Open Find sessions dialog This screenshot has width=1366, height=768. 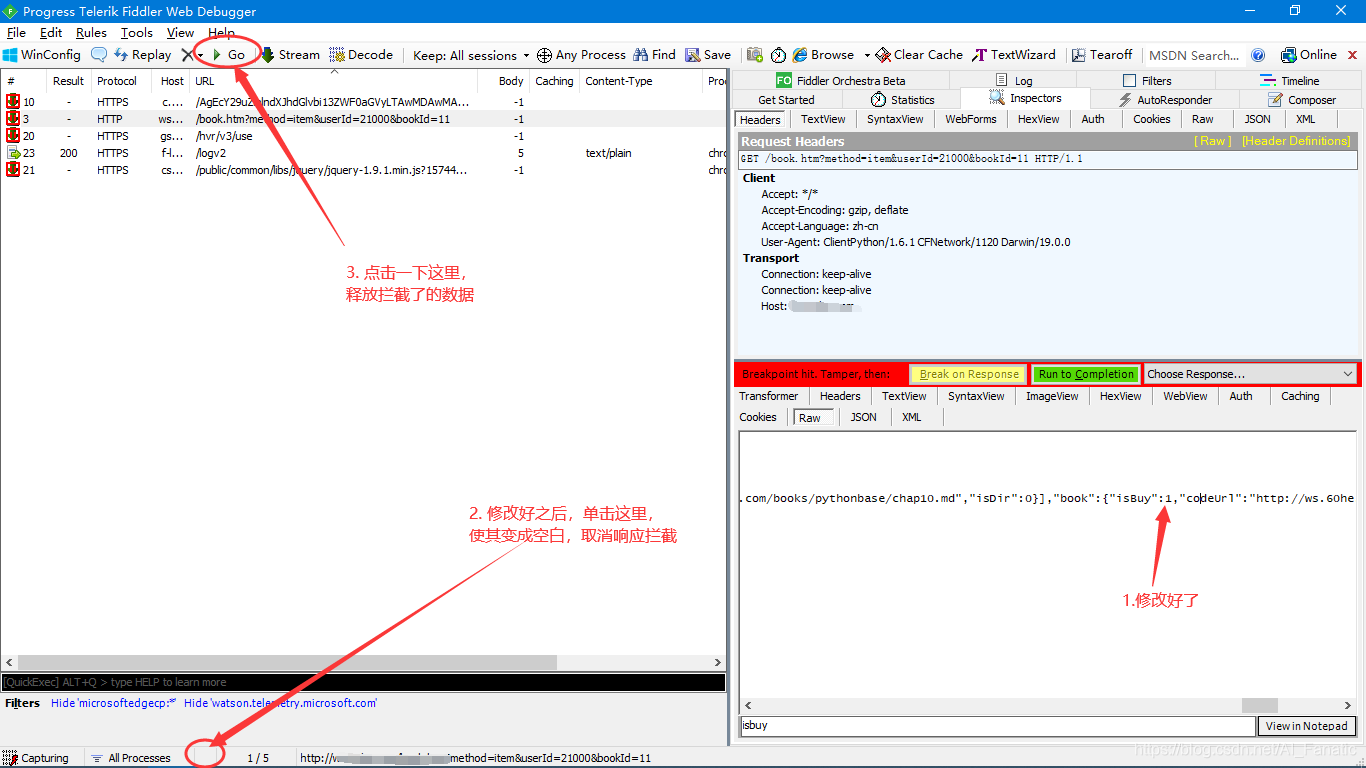pos(655,55)
